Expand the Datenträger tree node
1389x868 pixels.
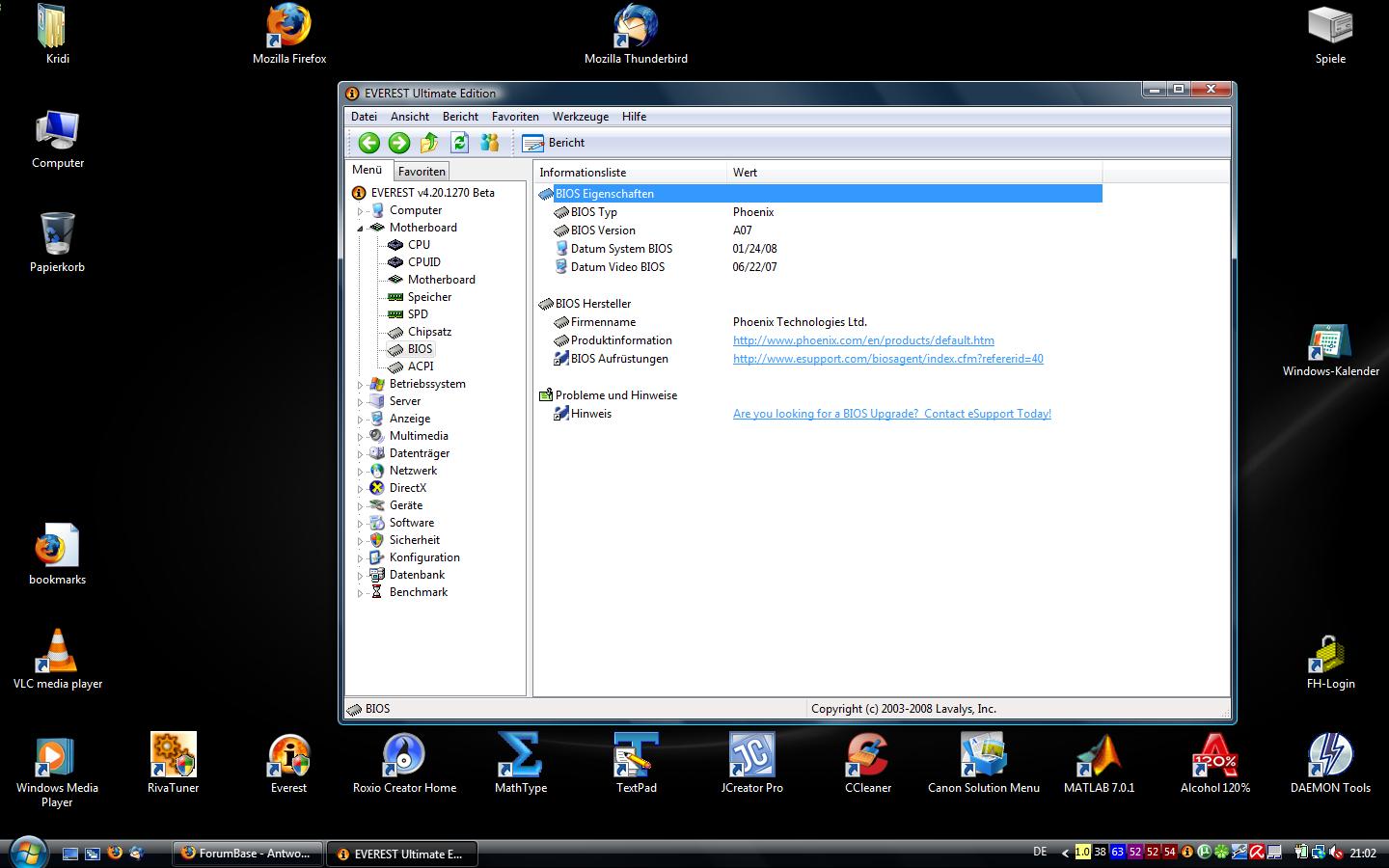click(x=361, y=453)
